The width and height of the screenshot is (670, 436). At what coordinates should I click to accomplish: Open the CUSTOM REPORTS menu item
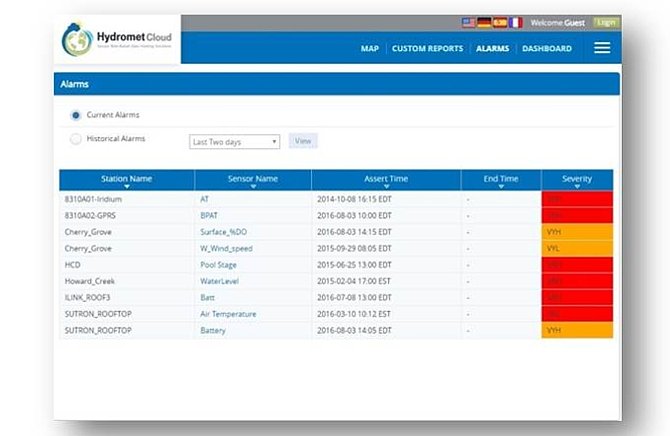tap(428, 48)
